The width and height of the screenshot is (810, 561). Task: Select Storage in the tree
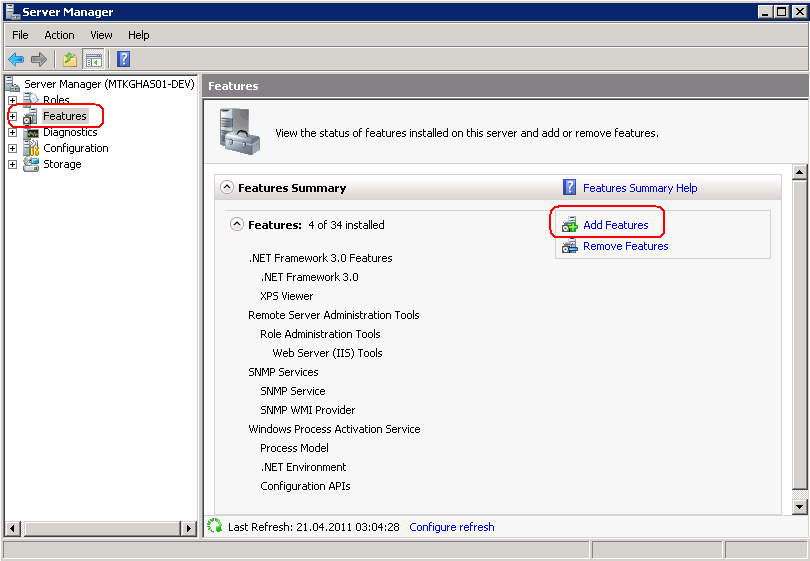(62, 164)
